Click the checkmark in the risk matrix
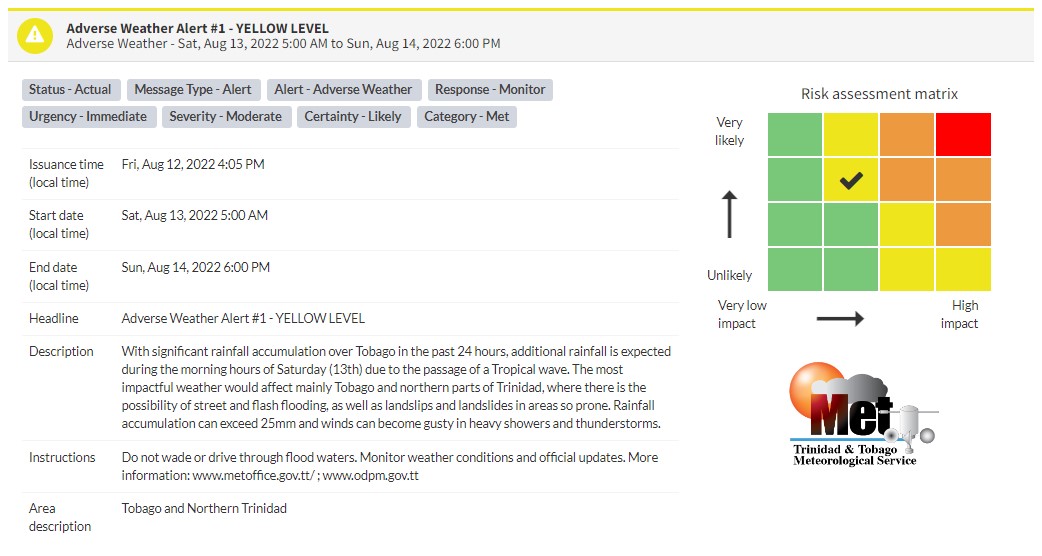Screen dimensions: 1042x556 point(851,180)
